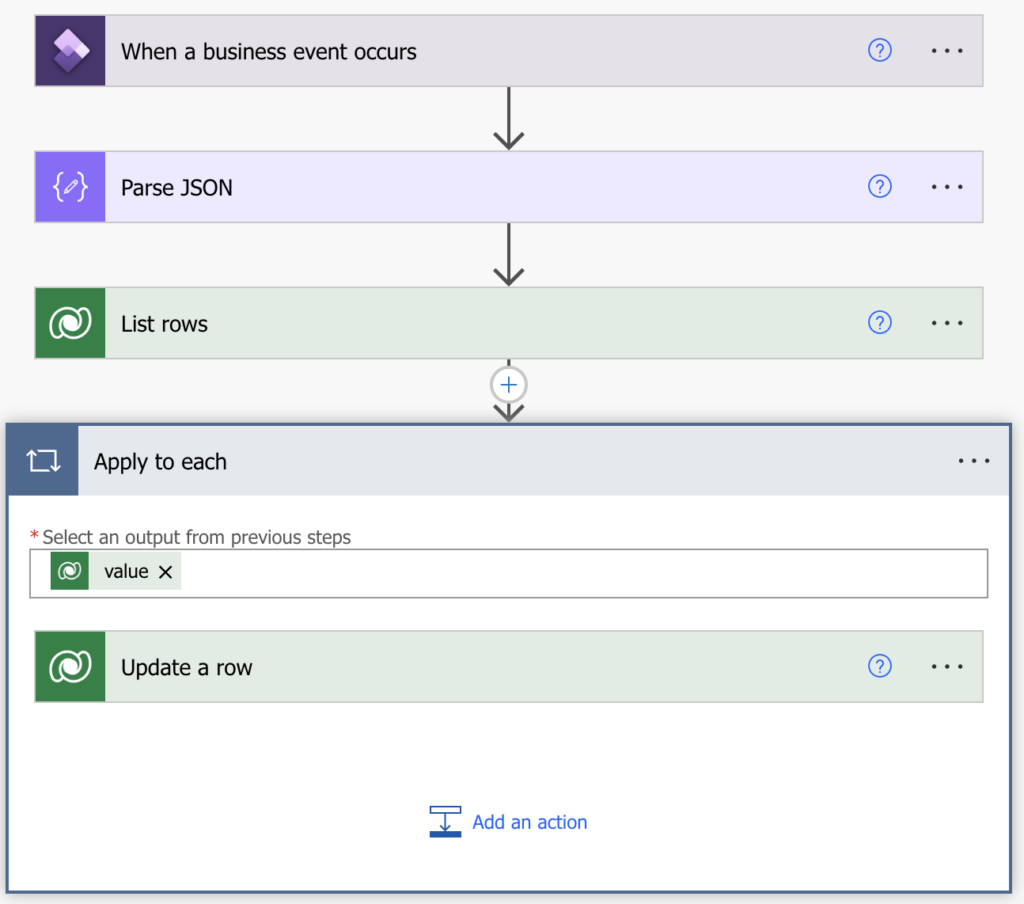
Task: Open the Parse JSON help icon
Action: [880, 186]
